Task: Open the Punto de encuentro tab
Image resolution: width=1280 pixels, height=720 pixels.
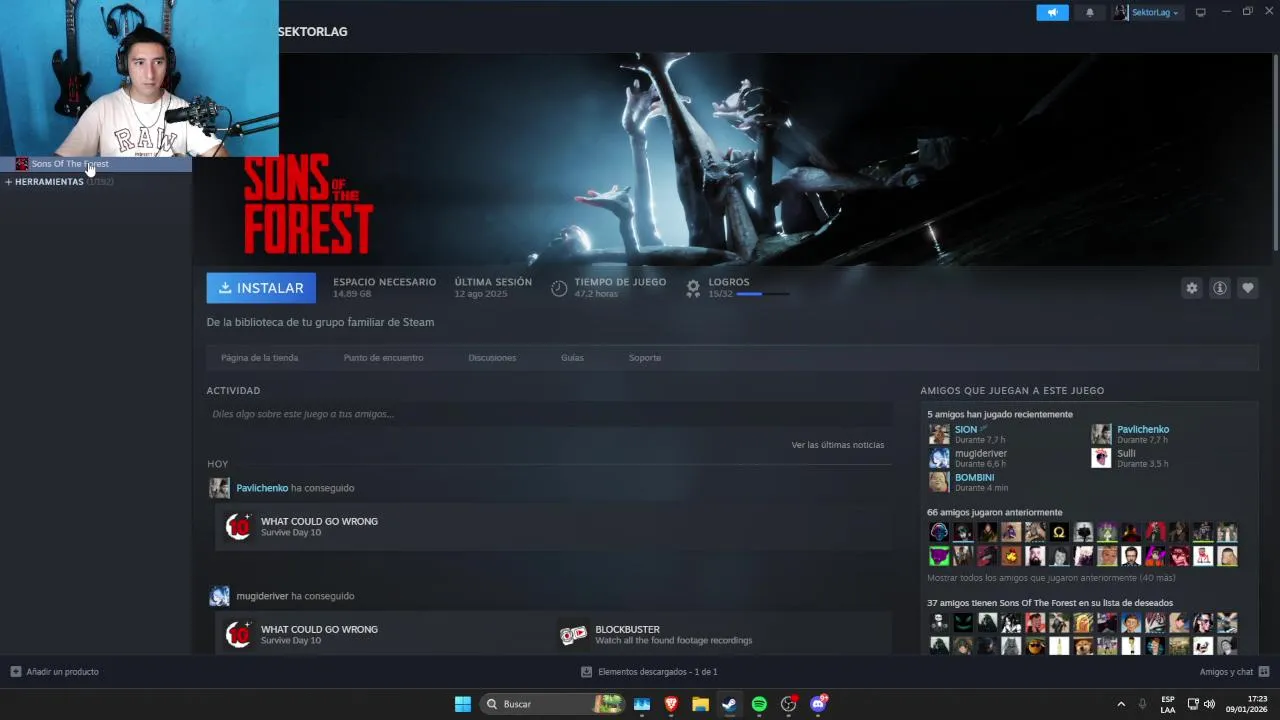Action: (x=383, y=358)
